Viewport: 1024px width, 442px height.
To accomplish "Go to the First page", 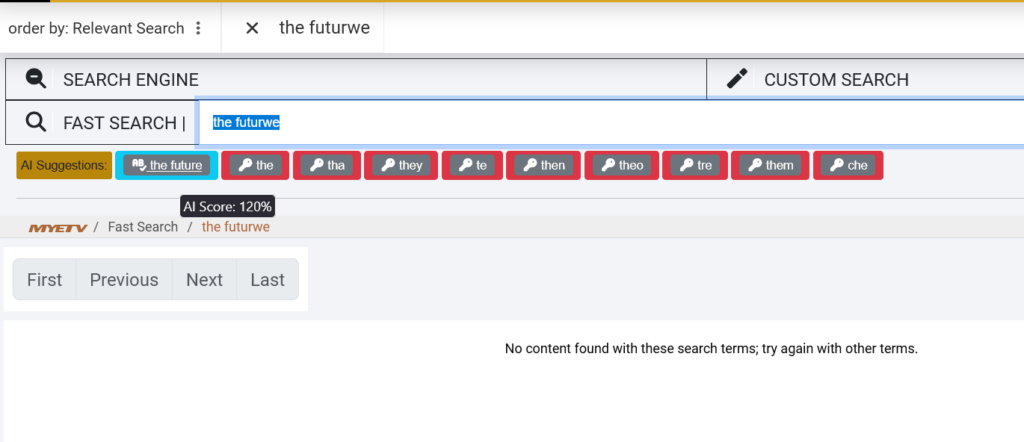I will [44, 280].
